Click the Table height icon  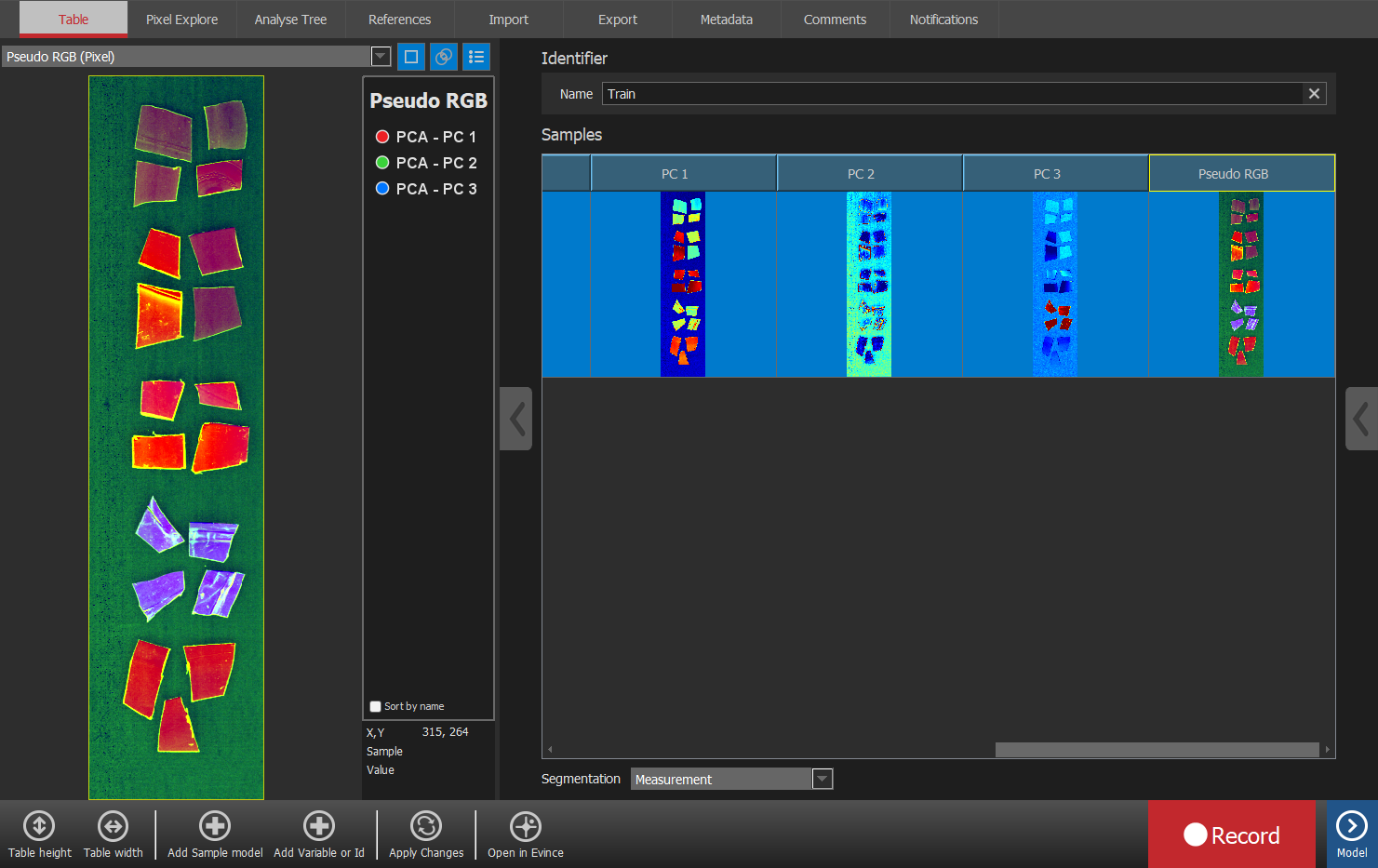pyautogui.click(x=39, y=826)
